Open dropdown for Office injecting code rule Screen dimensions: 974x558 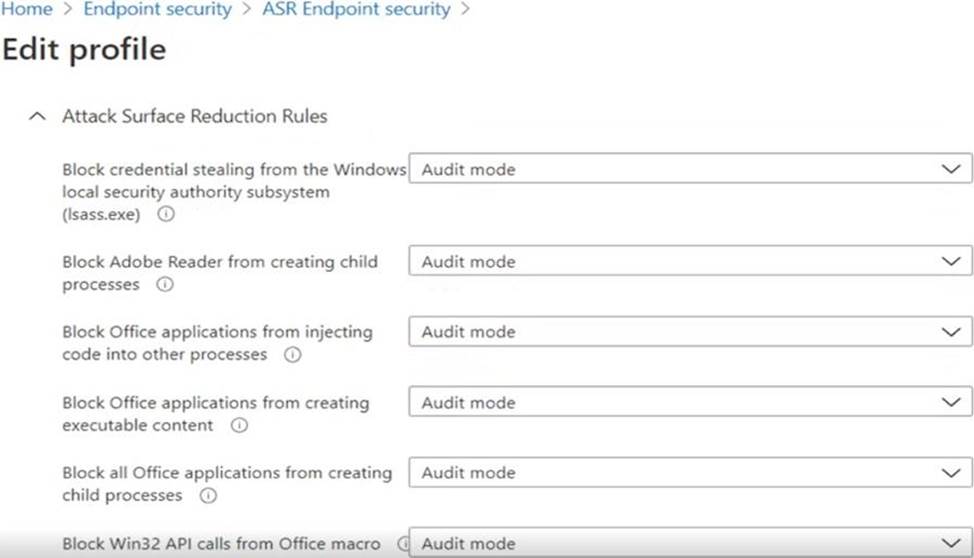pyautogui.click(x=689, y=332)
